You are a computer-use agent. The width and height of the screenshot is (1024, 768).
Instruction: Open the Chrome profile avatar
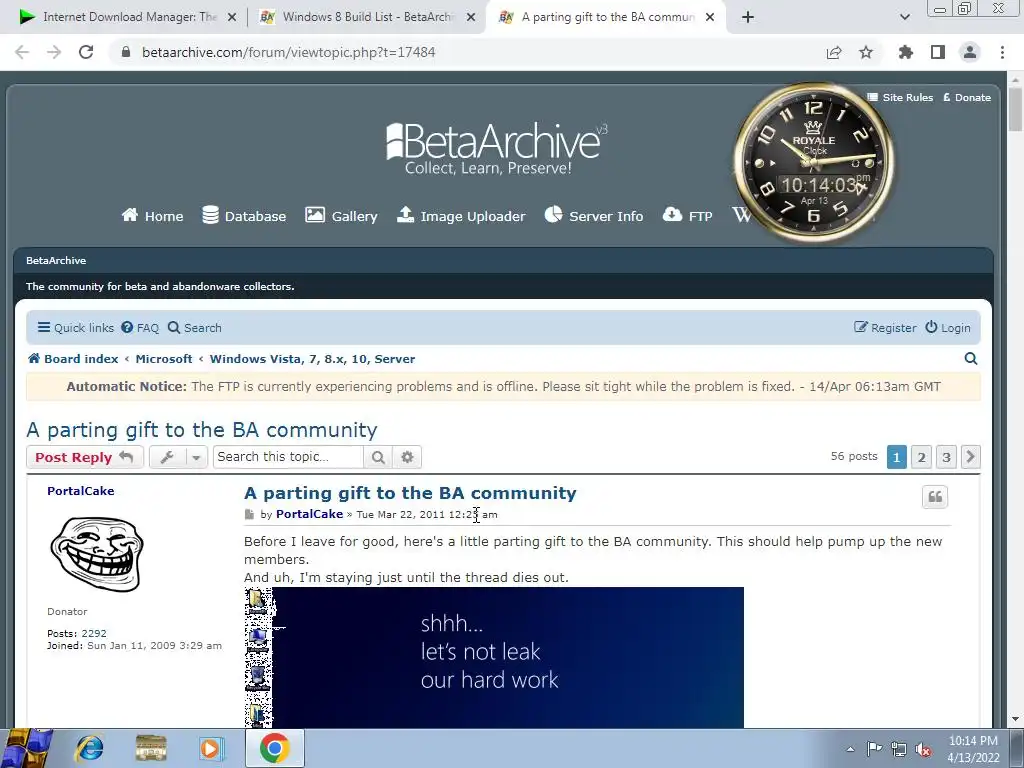coord(970,52)
